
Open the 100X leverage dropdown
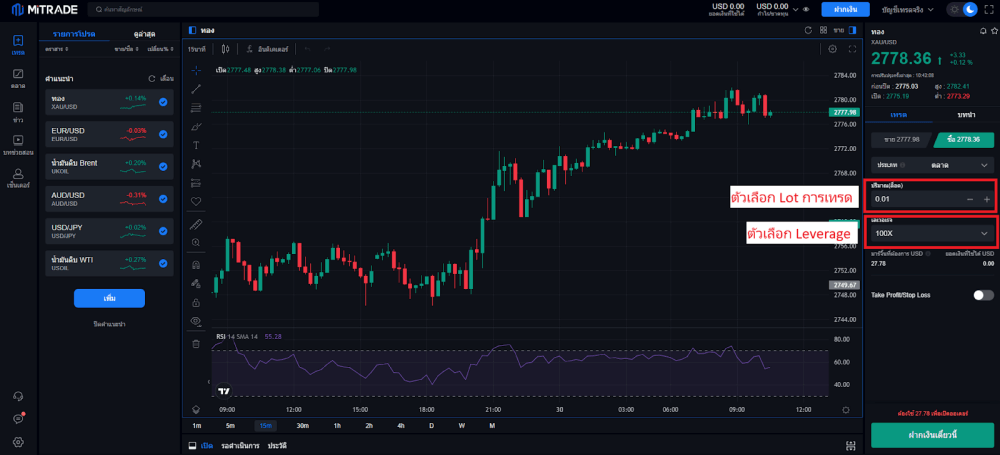[x=931, y=233]
